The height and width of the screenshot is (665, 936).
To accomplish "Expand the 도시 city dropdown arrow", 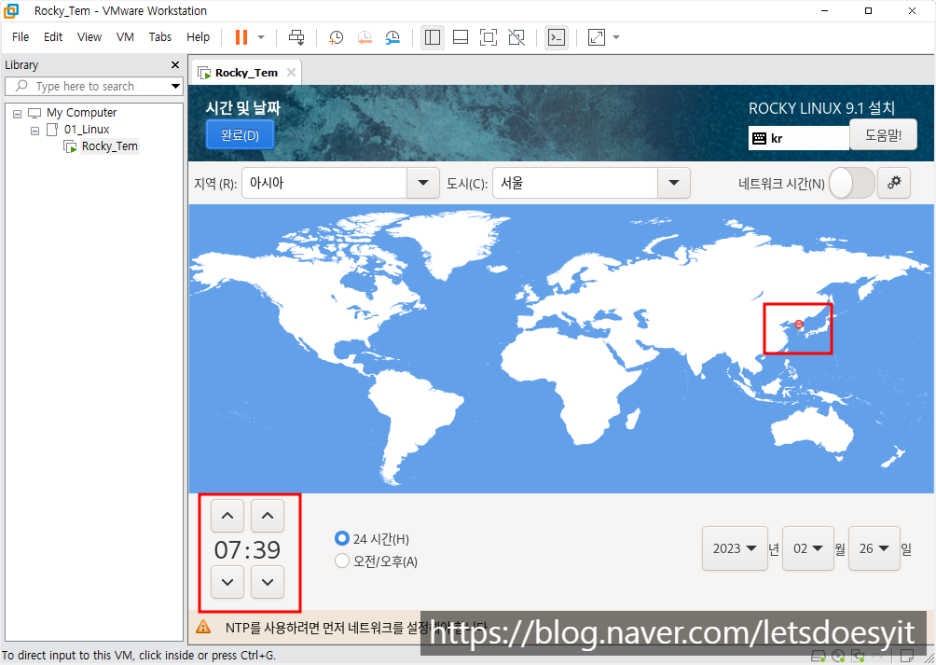I will pos(674,183).
